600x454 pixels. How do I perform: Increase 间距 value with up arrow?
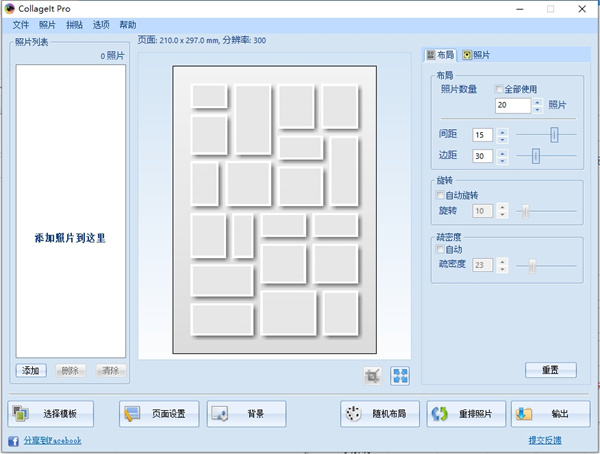coord(502,132)
